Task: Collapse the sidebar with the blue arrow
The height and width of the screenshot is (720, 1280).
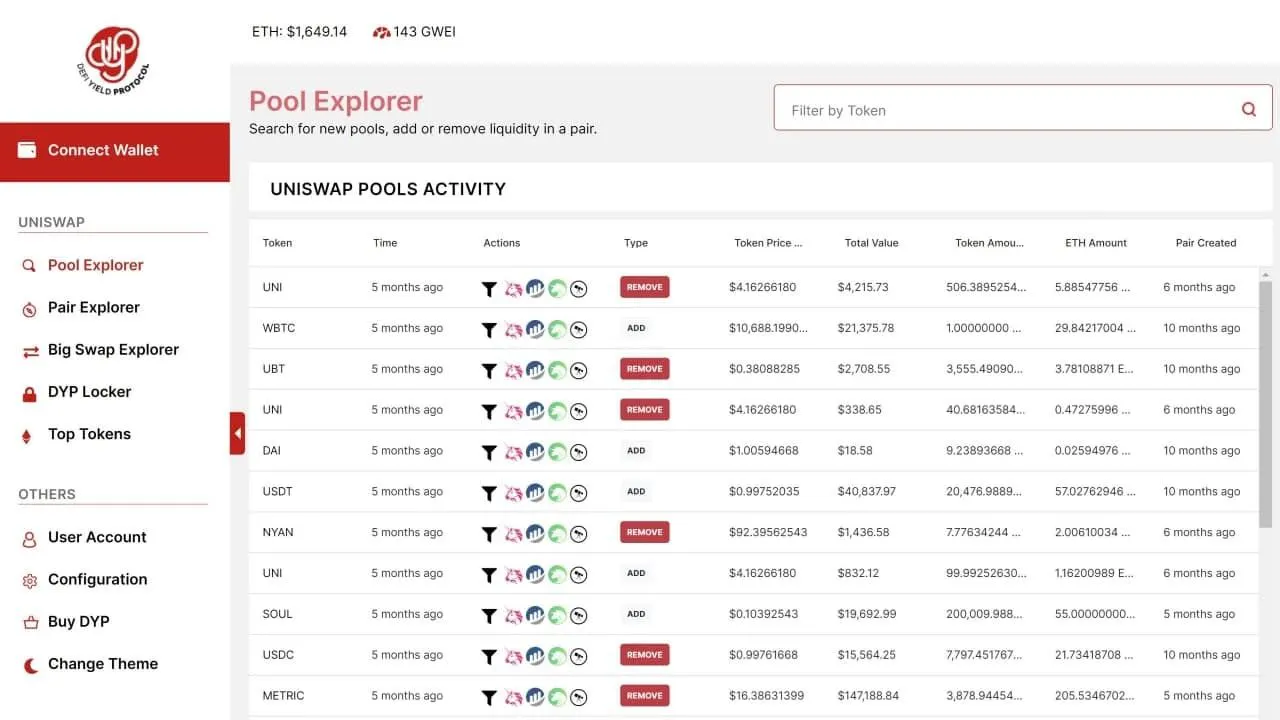Action: (237, 433)
